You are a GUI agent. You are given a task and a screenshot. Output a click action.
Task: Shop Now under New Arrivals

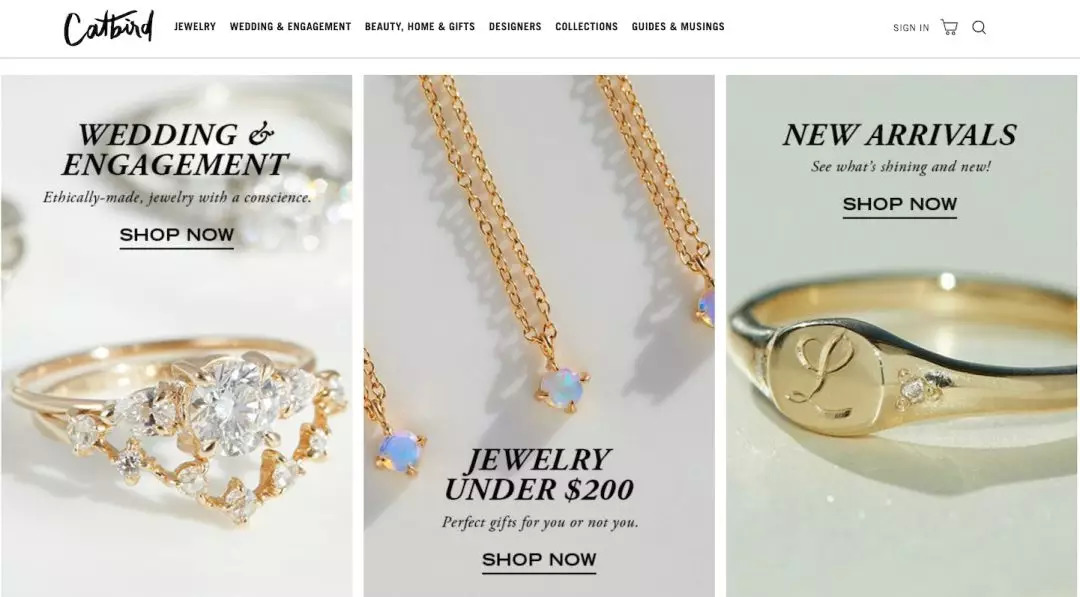900,205
